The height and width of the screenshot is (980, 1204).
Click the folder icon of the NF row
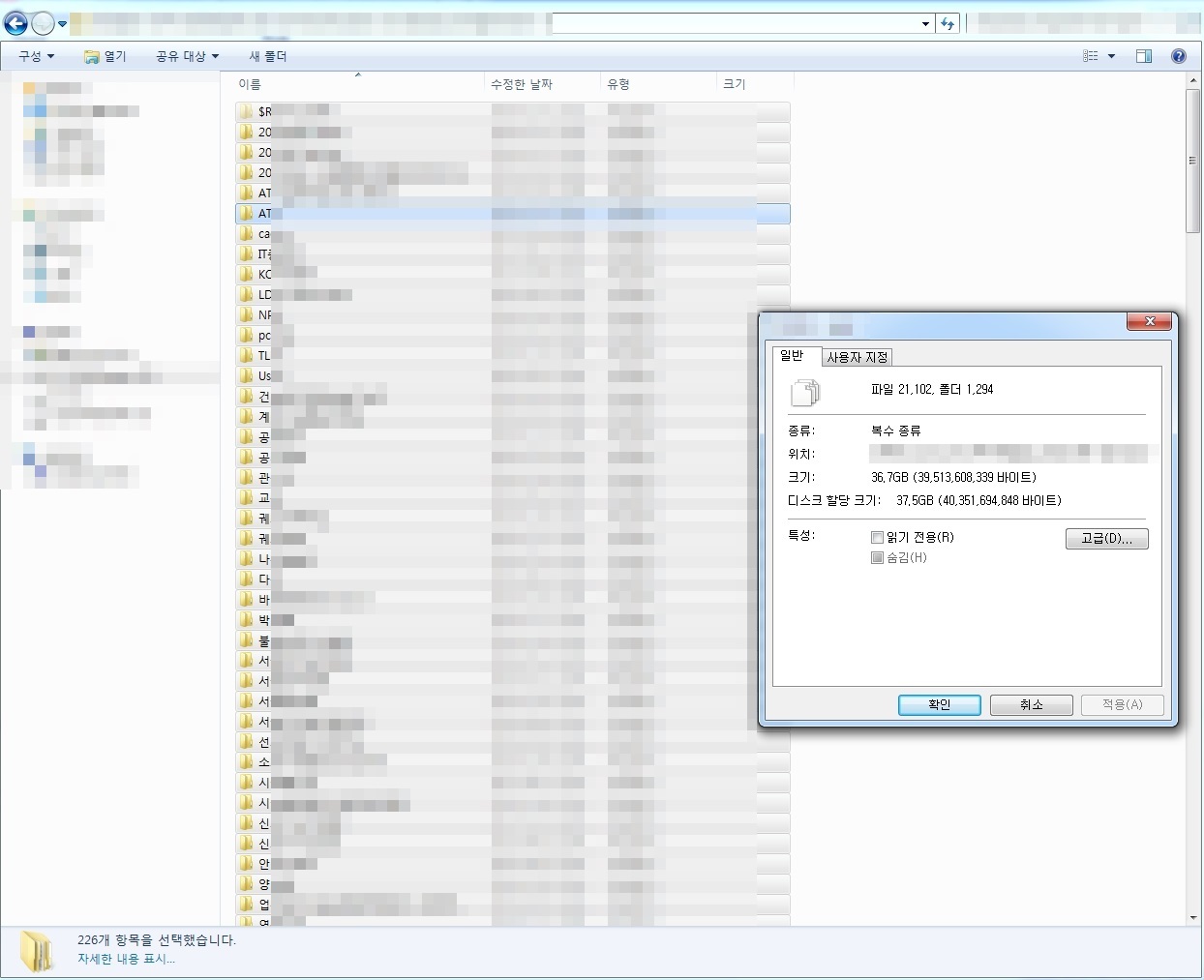click(x=246, y=314)
